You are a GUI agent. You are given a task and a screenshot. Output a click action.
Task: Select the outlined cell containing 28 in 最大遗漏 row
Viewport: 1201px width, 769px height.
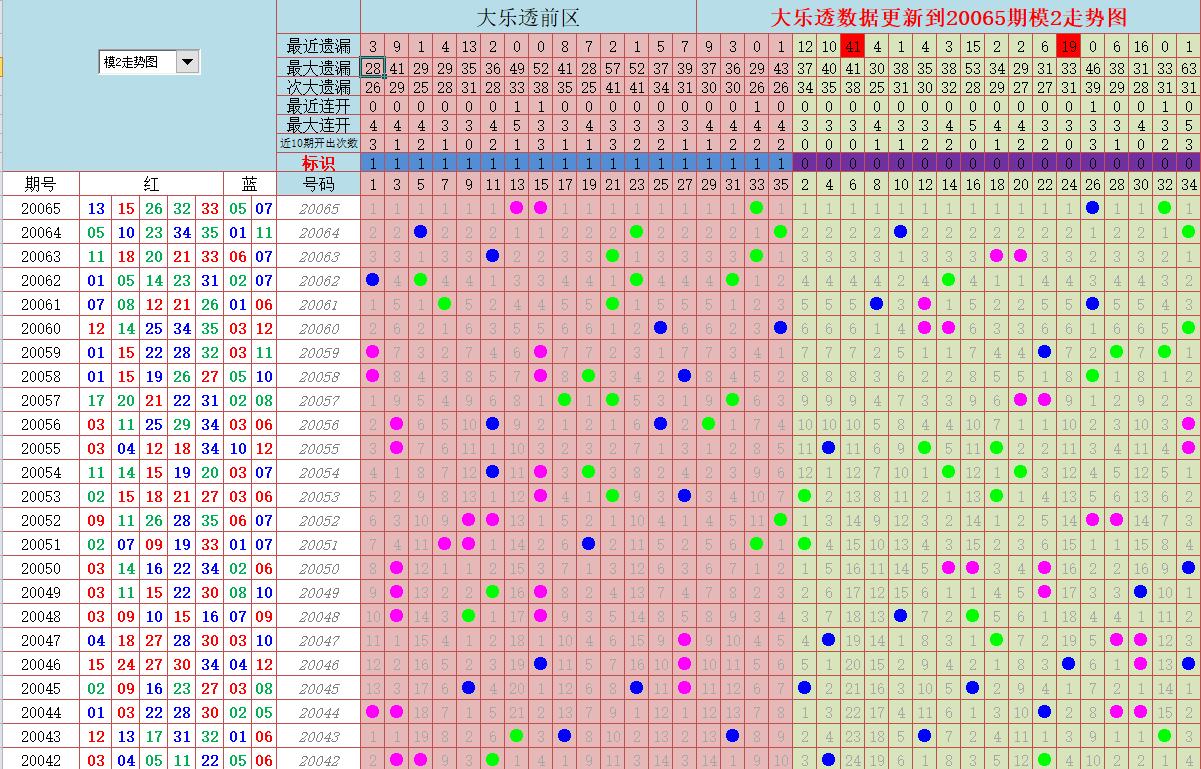373,68
